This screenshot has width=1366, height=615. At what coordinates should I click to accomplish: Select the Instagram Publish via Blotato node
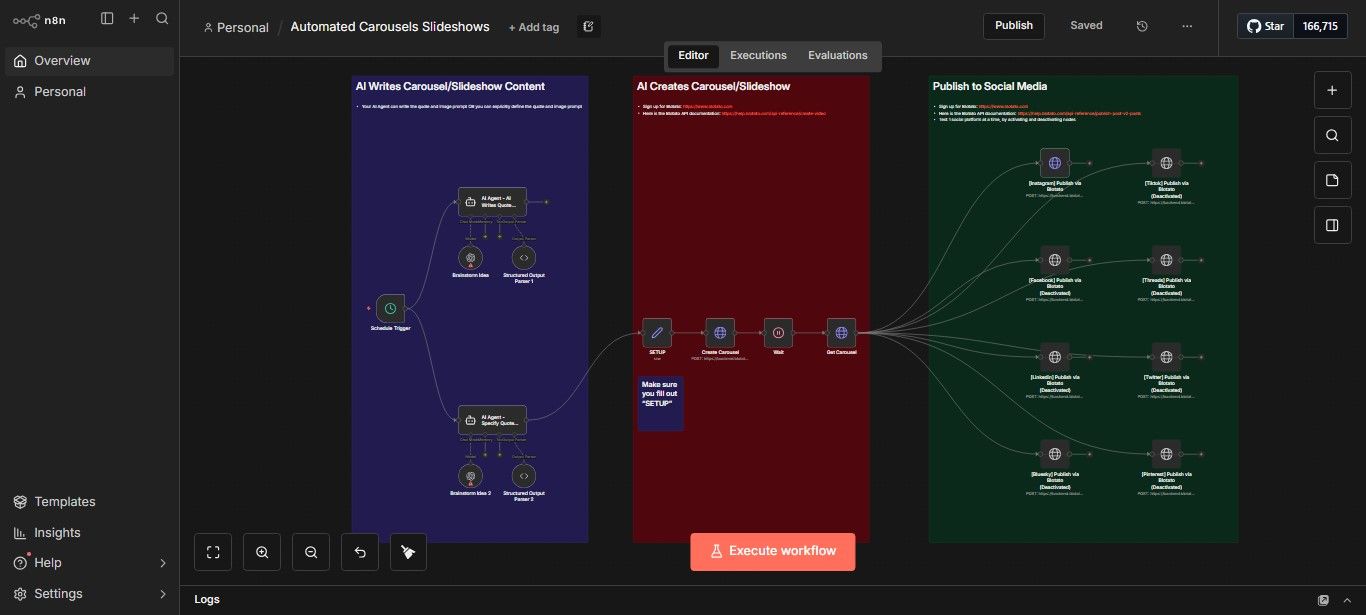coord(1055,163)
